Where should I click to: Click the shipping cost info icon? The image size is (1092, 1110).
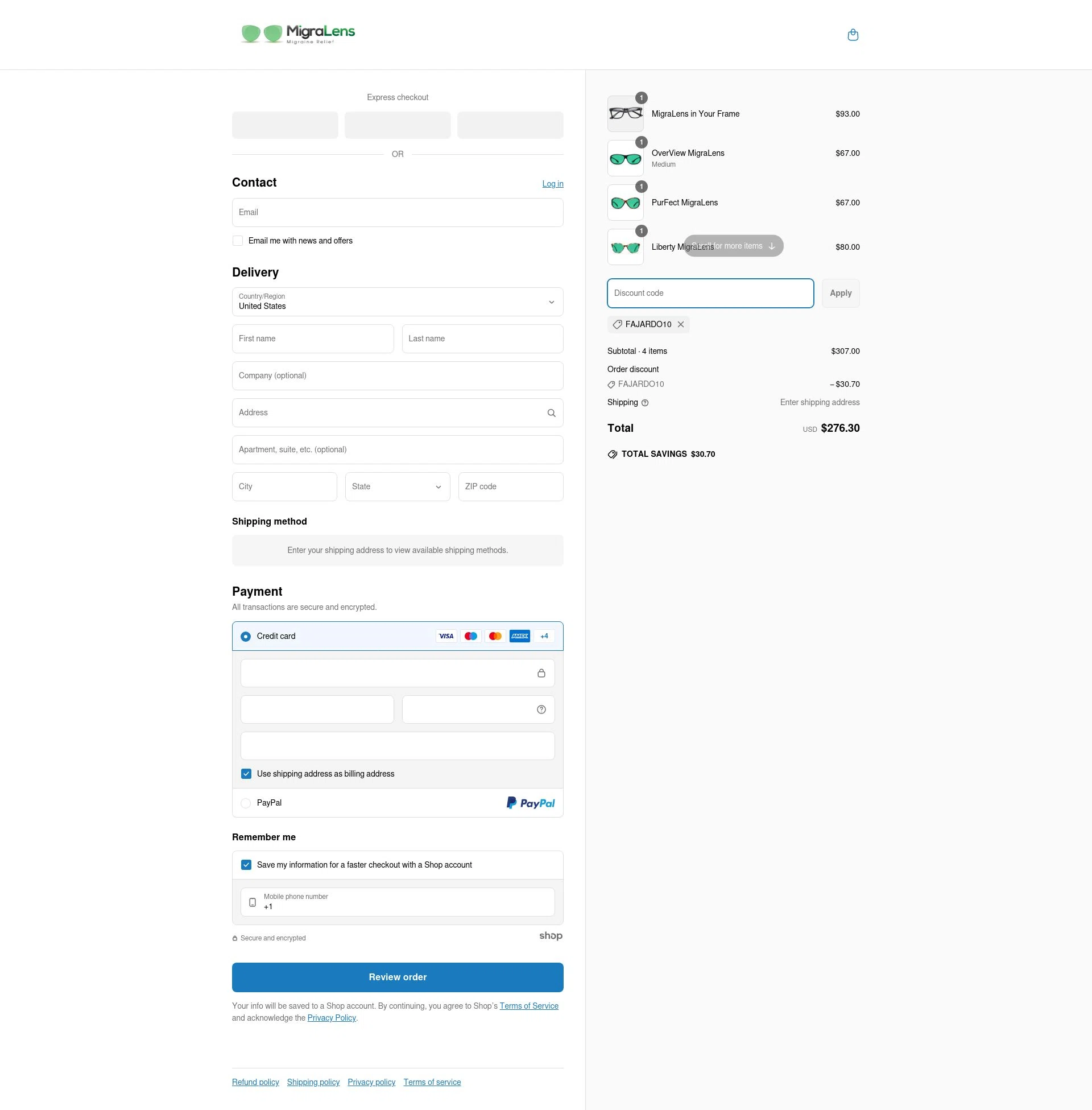pos(644,403)
